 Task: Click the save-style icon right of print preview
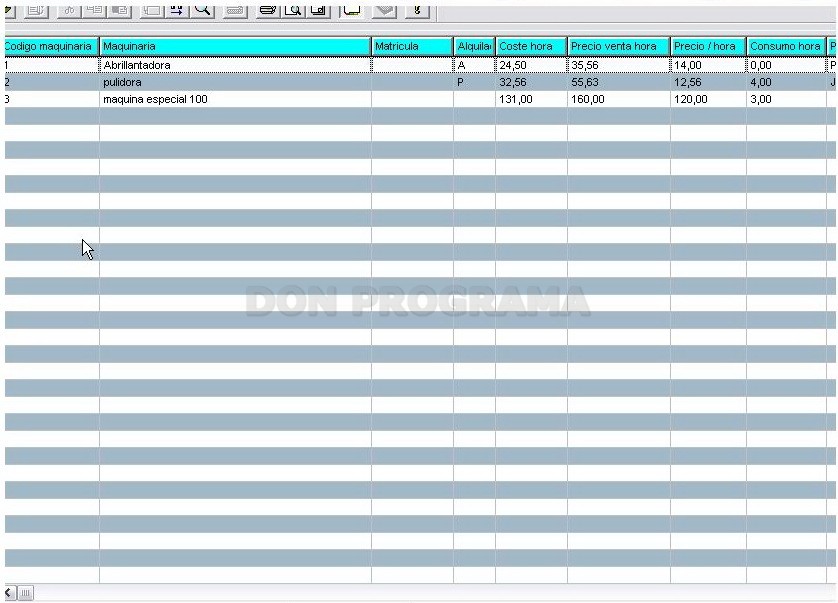(x=319, y=10)
